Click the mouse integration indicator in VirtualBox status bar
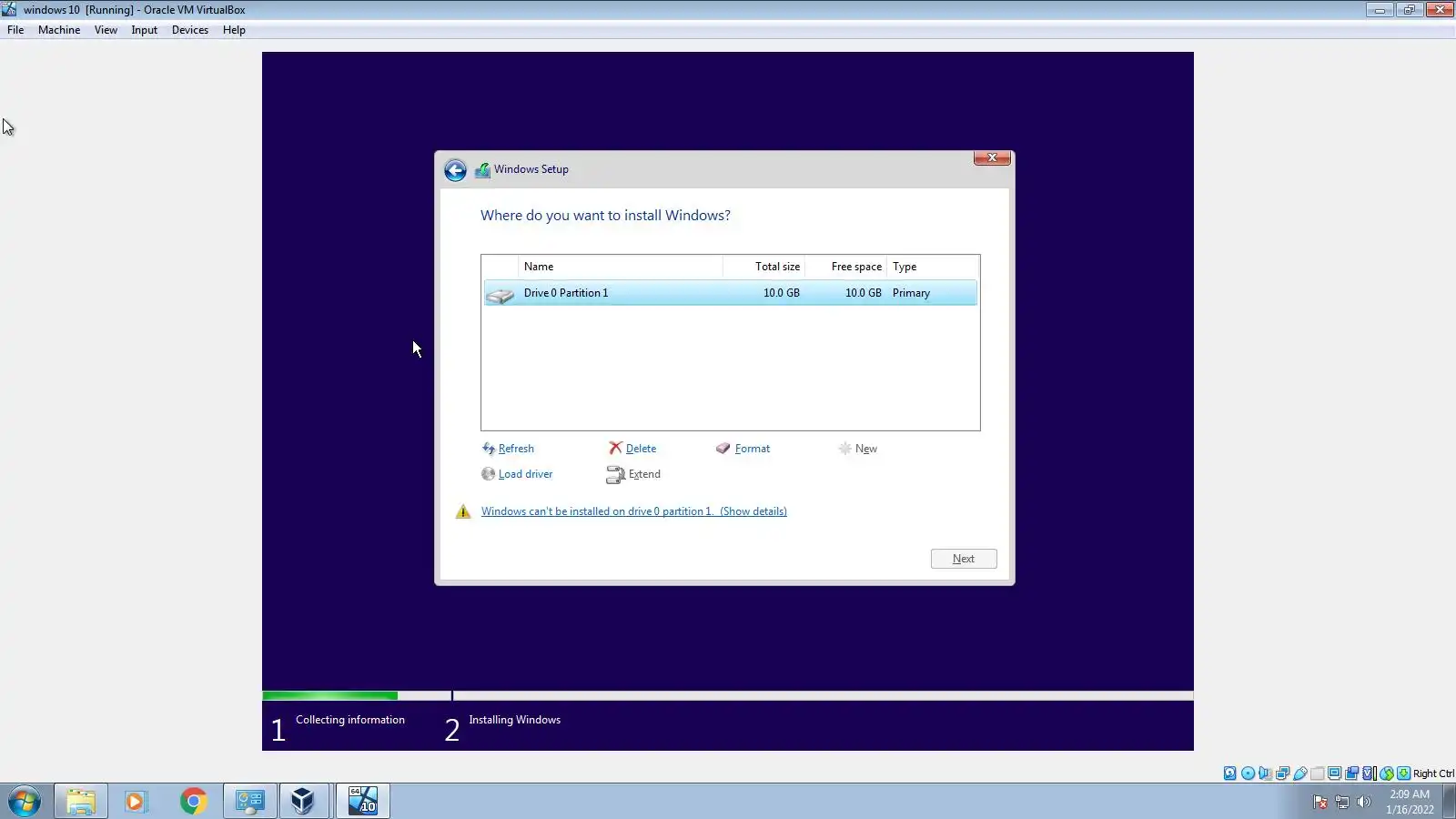Image resolution: width=1456 pixels, height=819 pixels. (1386, 773)
